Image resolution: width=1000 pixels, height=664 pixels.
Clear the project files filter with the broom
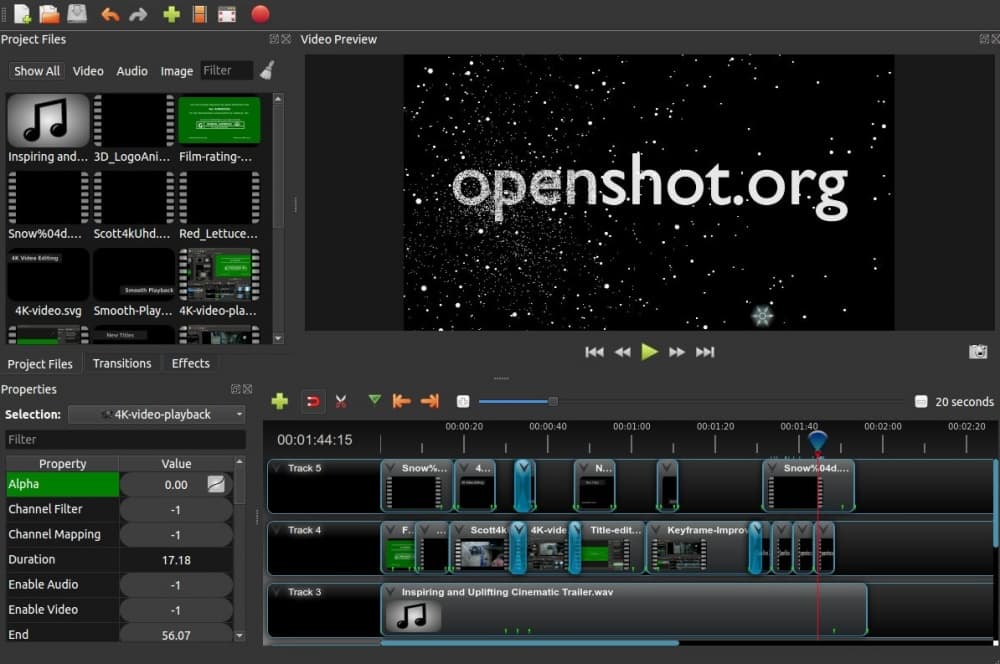coord(267,70)
